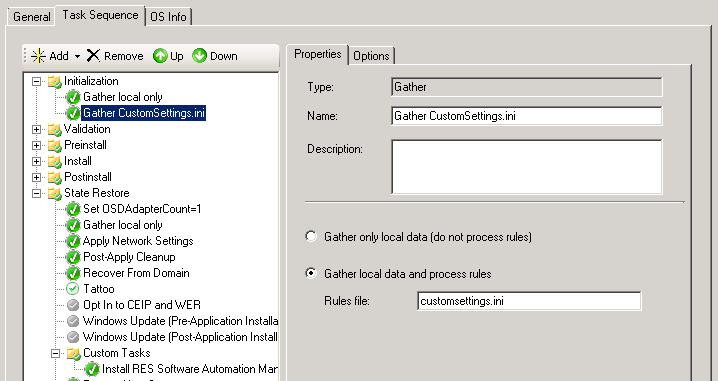Image resolution: width=718 pixels, height=381 pixels.
Task: Click check icon next to Set OSDAdapterCount=1
Action: click(x=73, y=209)
